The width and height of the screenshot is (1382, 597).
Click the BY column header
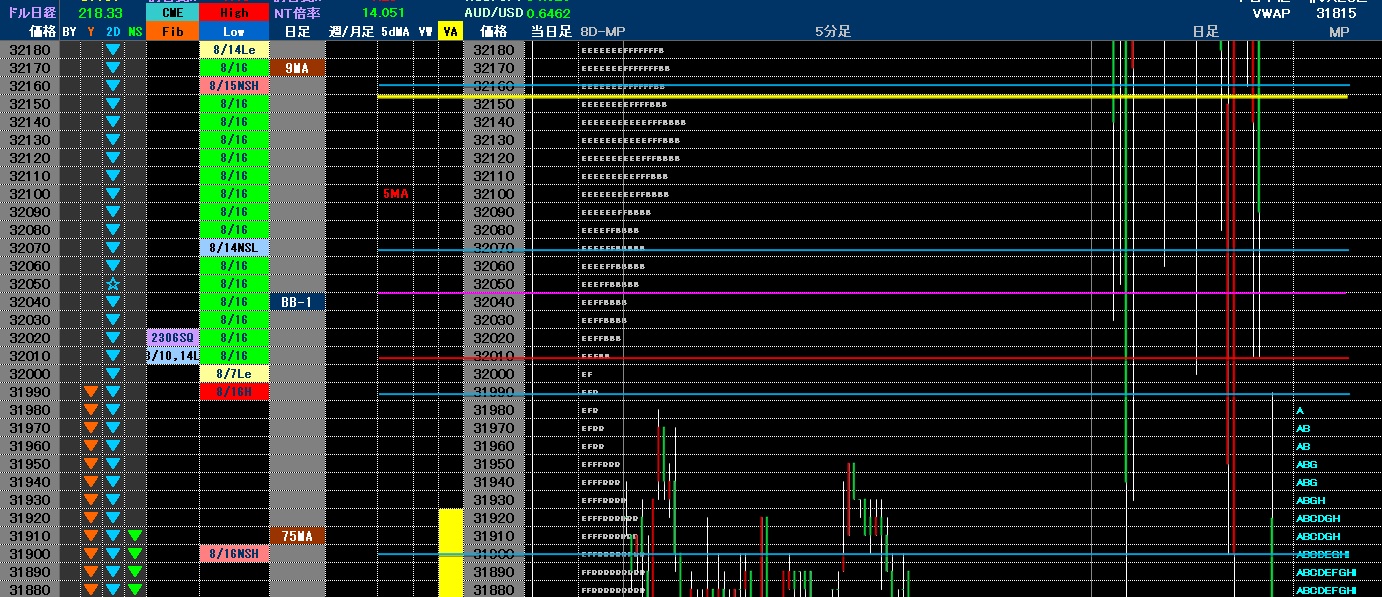(x=69, y=32)
